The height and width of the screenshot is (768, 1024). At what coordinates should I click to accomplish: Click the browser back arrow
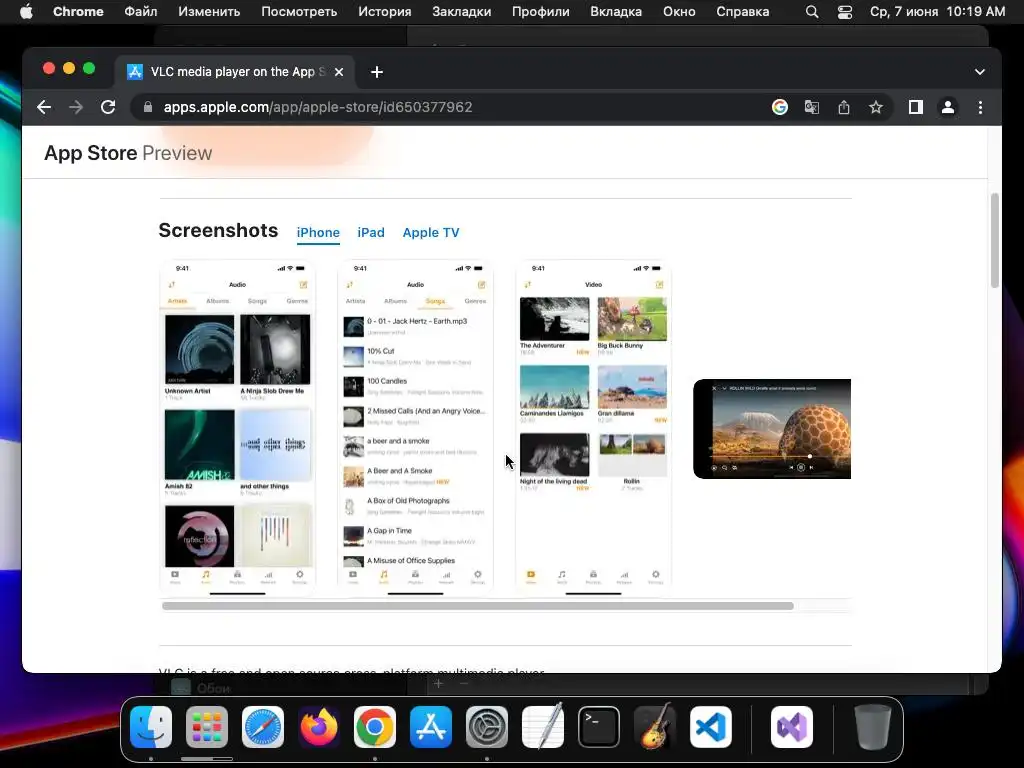tap(44, 107)
